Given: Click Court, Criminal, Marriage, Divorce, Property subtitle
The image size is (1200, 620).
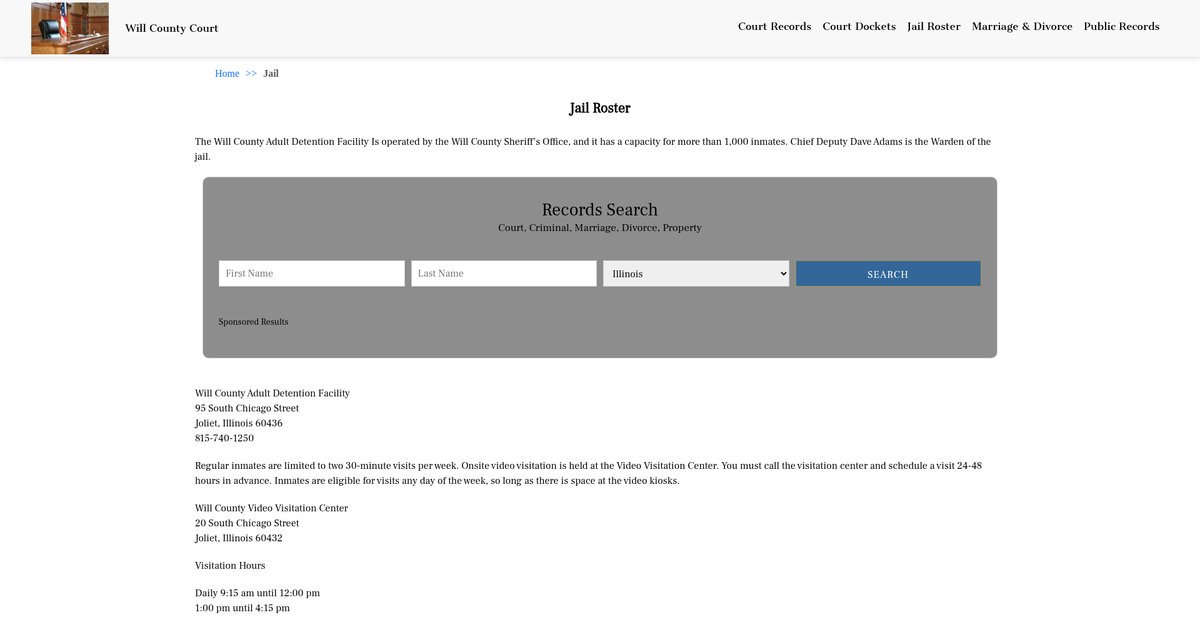Looking at the screenshot, I should pyautogui.click(x=600, y=228).
